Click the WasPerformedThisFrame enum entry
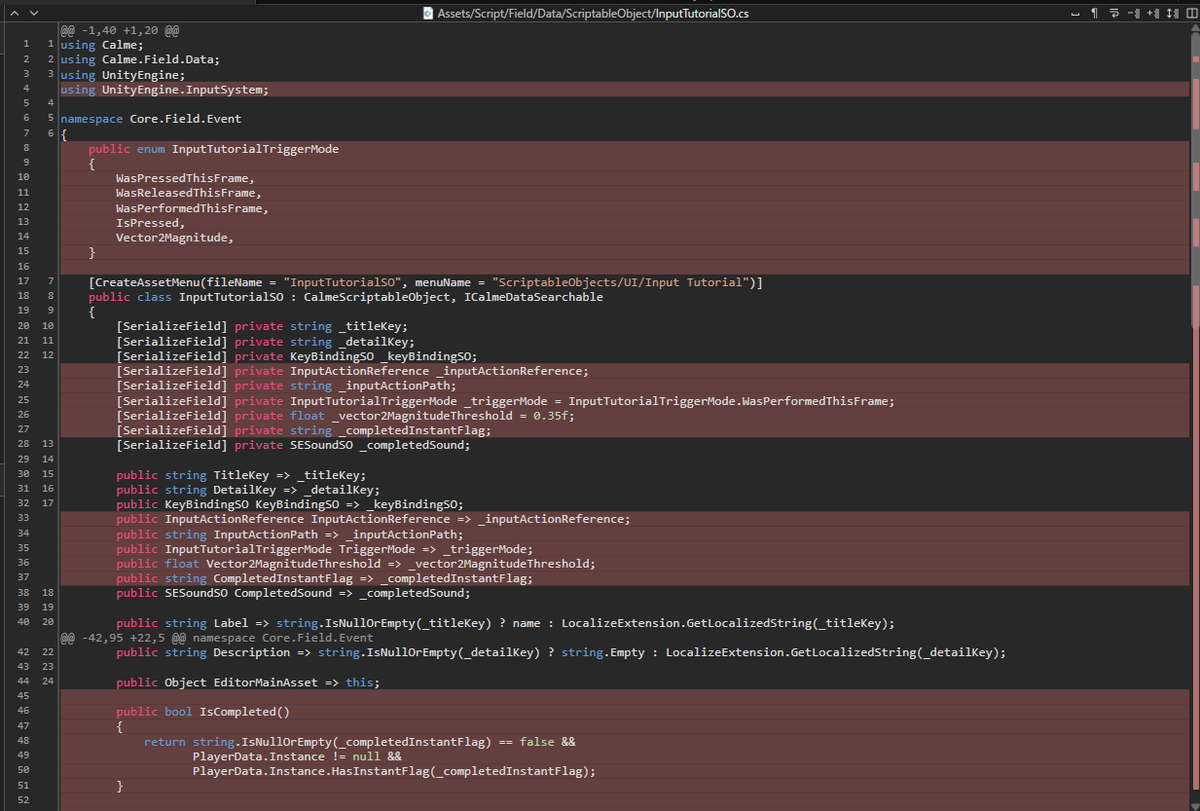The image size is (1200, 811). click(192, 208)
